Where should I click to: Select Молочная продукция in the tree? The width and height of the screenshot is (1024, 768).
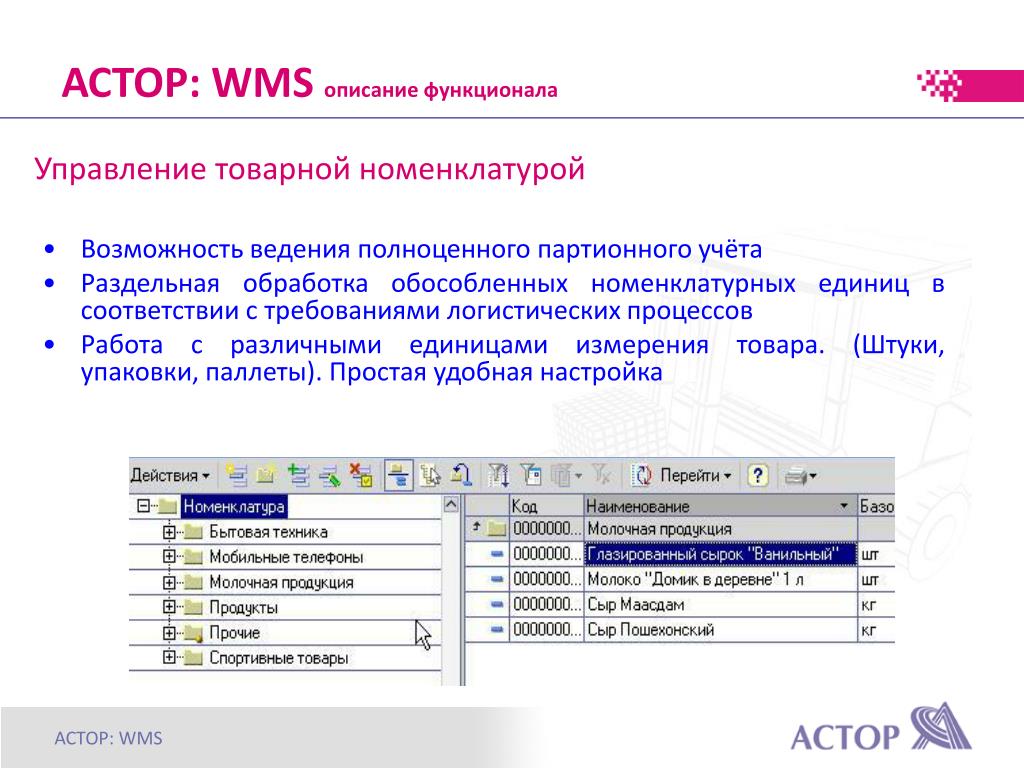[x=281, y=583]
